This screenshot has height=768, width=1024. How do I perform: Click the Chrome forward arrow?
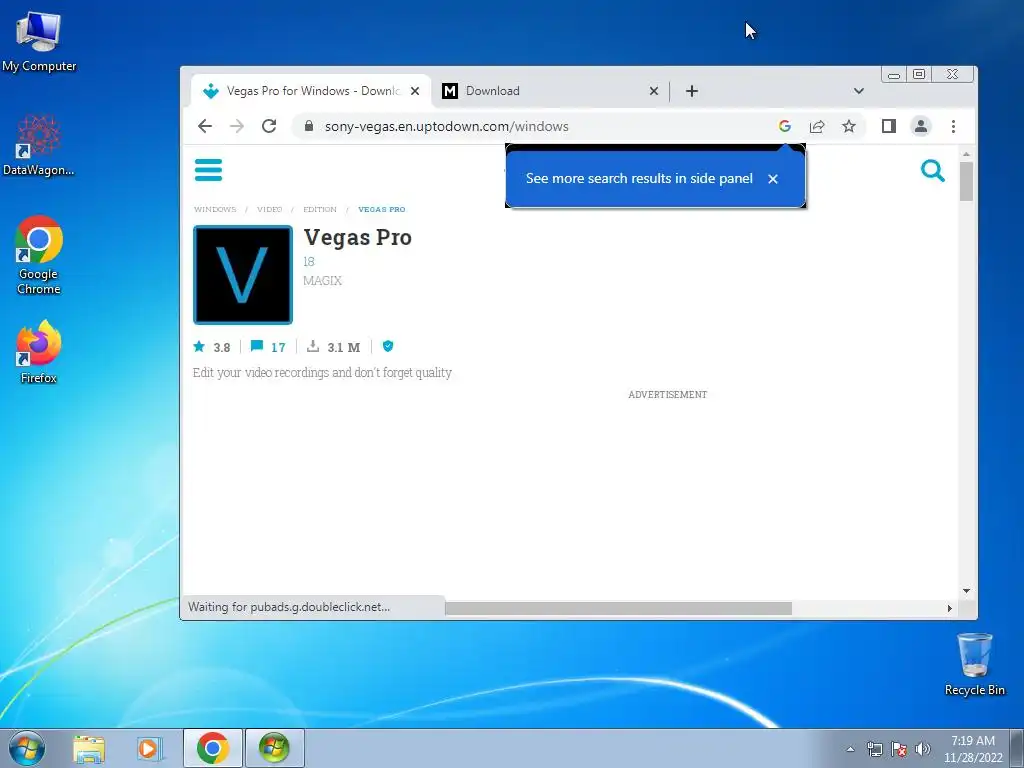coord(237,126)
